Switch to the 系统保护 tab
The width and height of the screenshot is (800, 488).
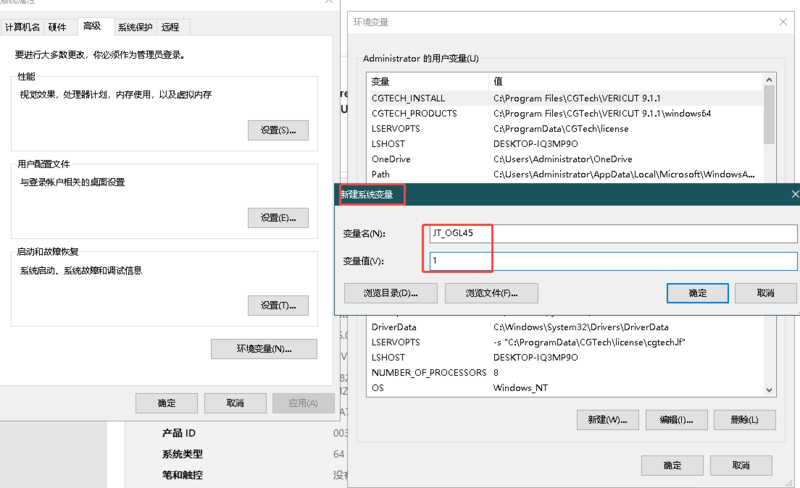(134, 27)
